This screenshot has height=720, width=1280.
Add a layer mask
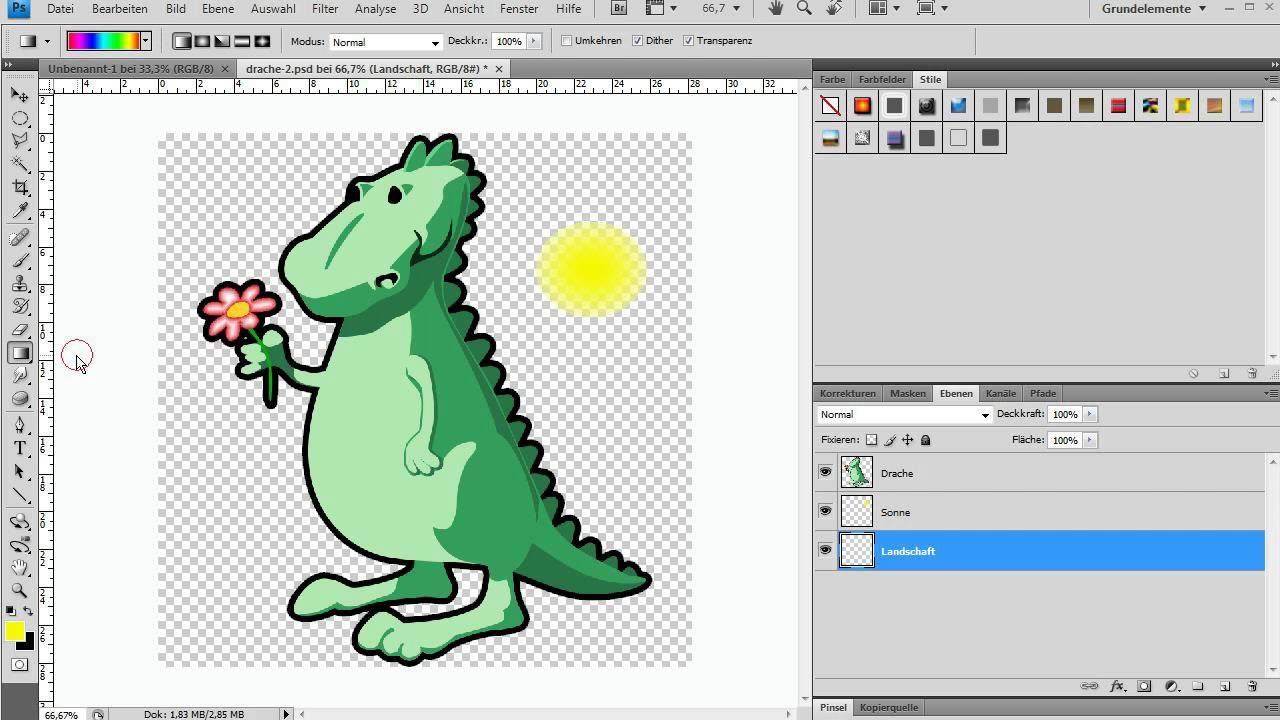point(1144,687)
